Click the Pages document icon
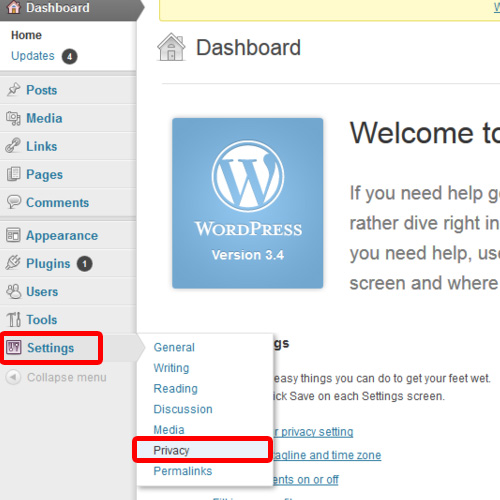 (14, 174)
